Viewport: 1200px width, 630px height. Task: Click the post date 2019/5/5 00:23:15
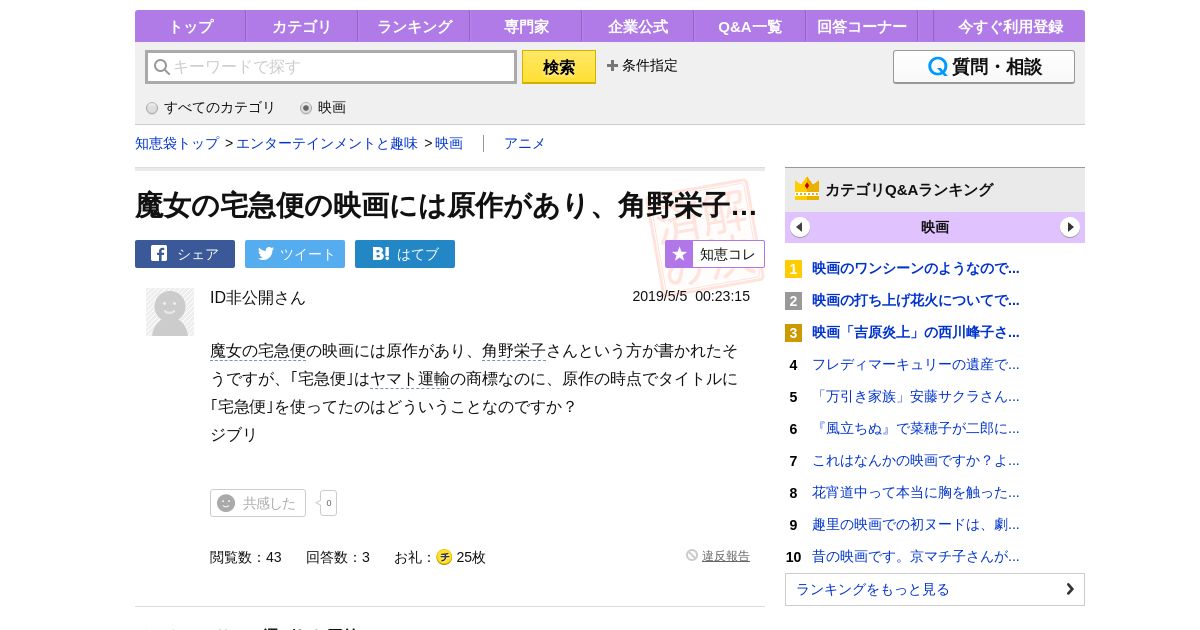pos(691,296)
